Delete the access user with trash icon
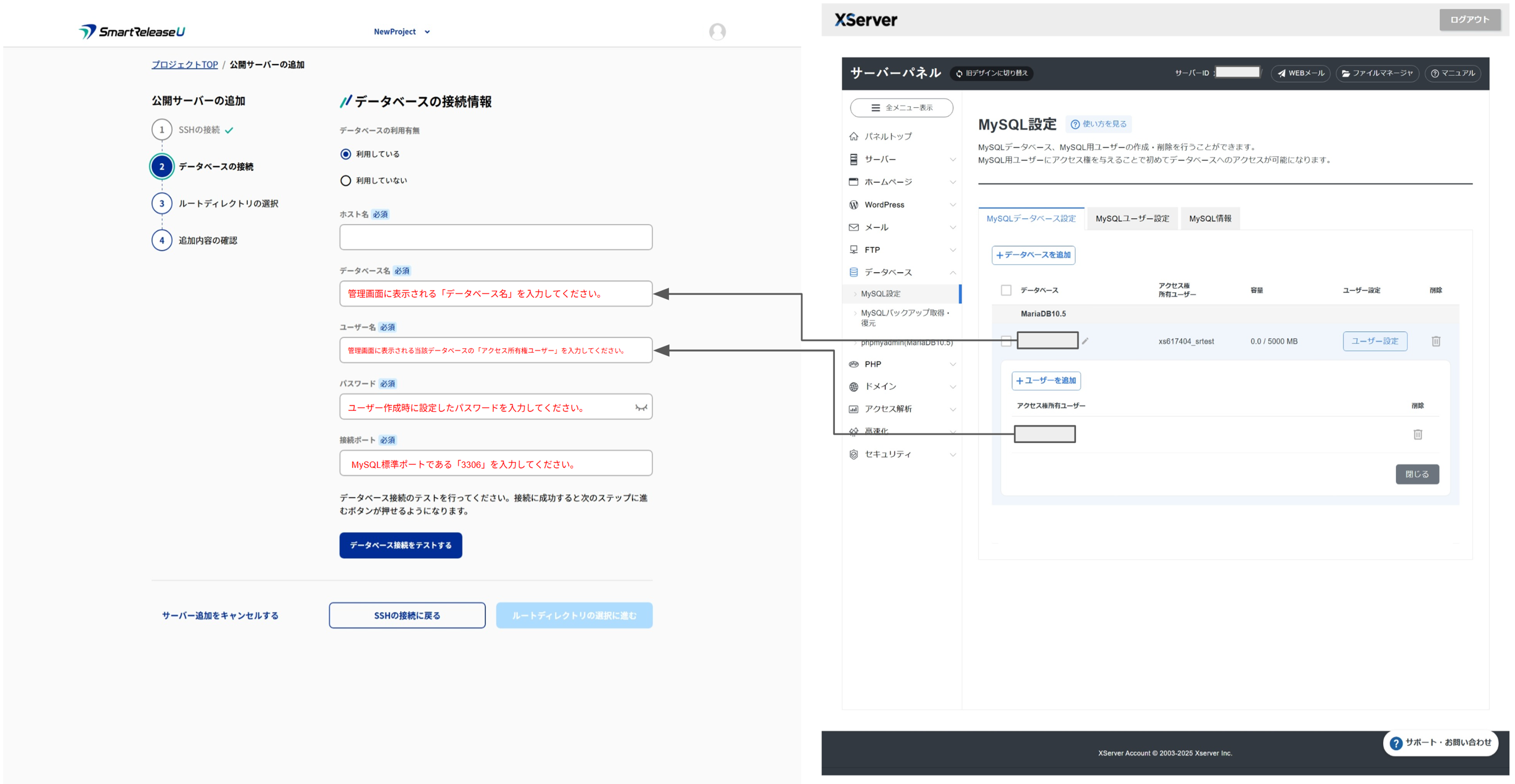1515x784 pixels. [x=1417, y=434]
